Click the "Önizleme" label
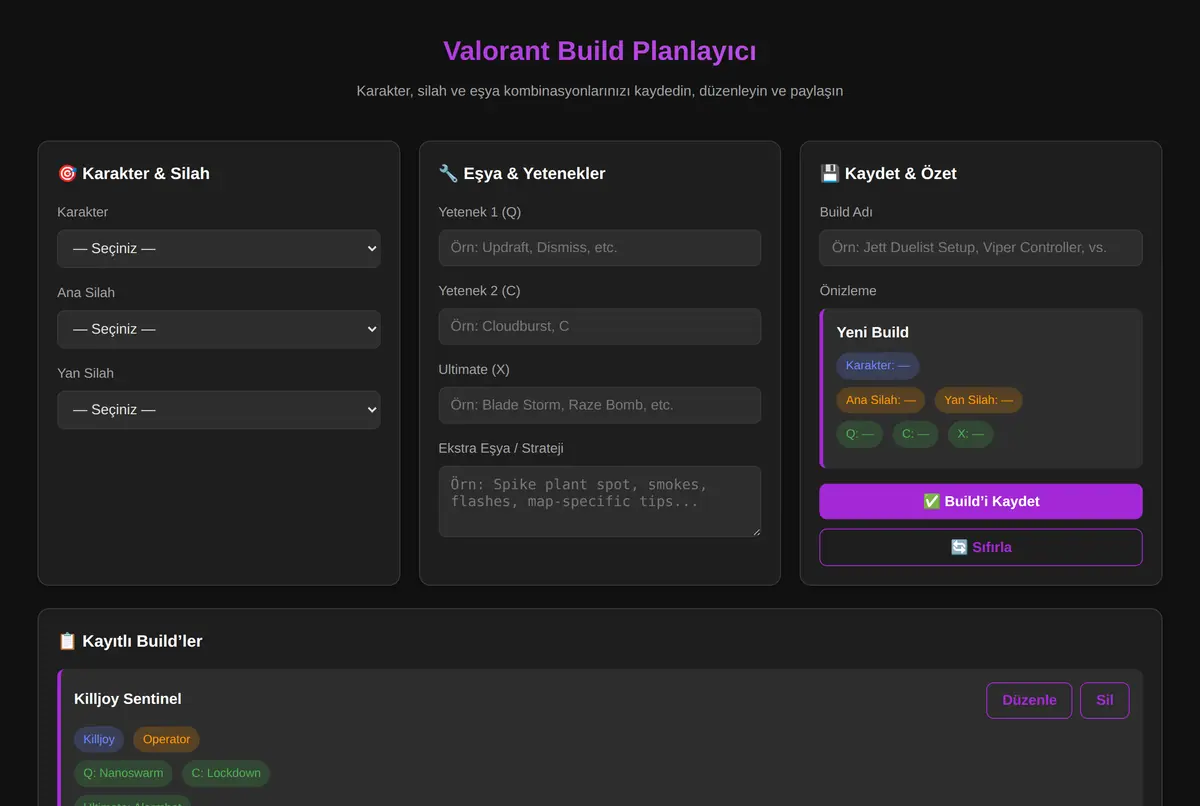 pos(848,291)
